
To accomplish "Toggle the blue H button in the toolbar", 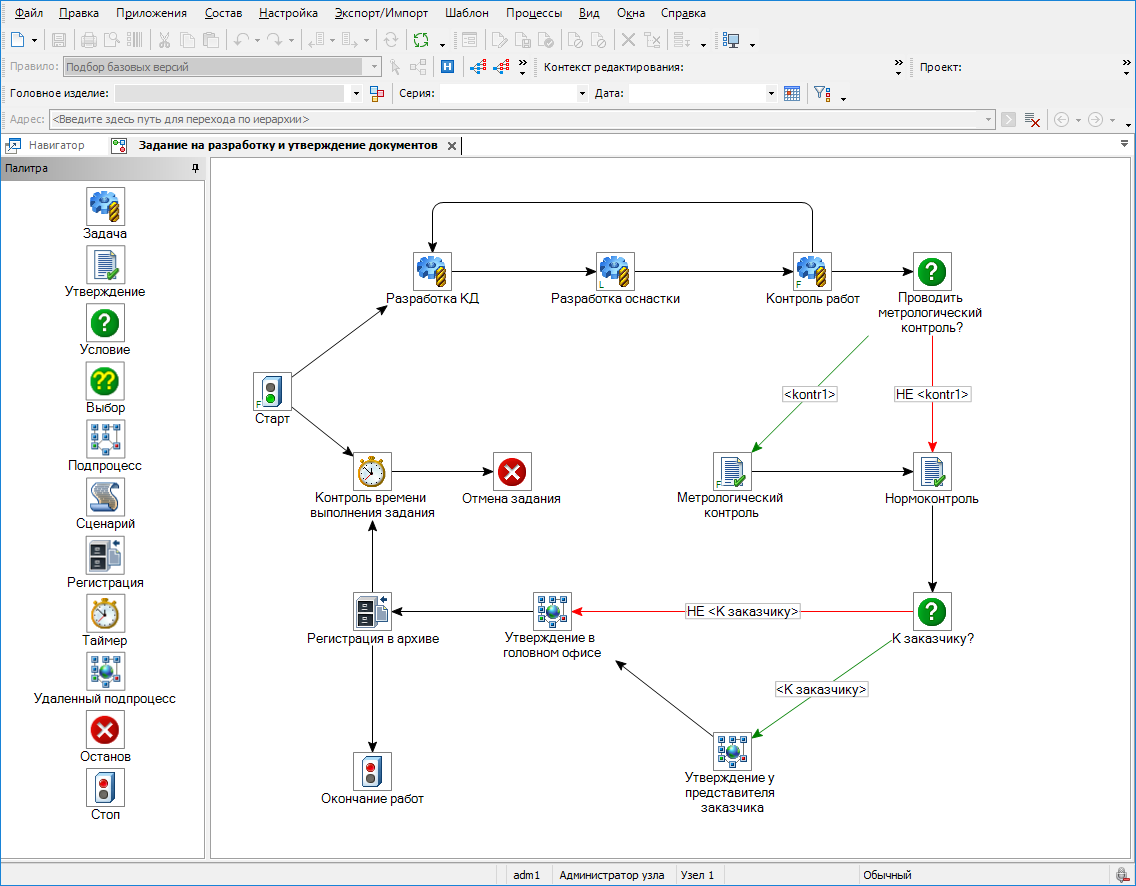I will (448, 67).
